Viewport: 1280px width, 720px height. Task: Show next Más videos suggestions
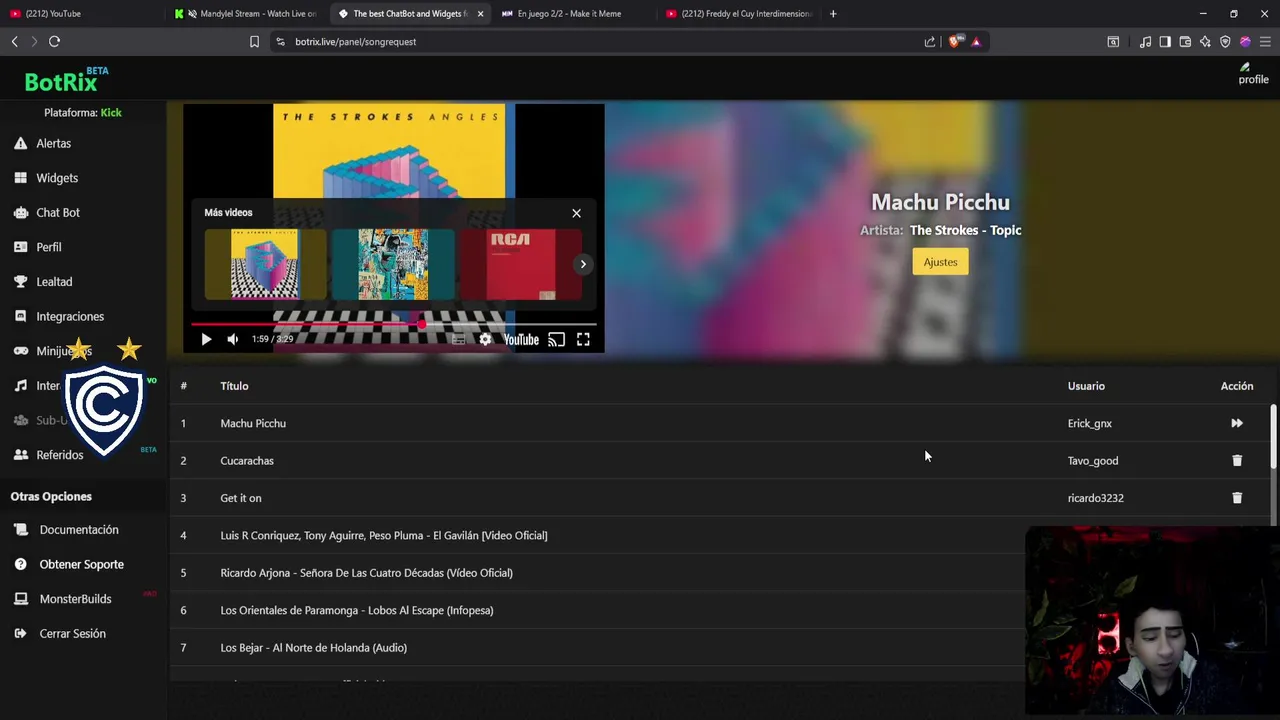click(583, 264)
